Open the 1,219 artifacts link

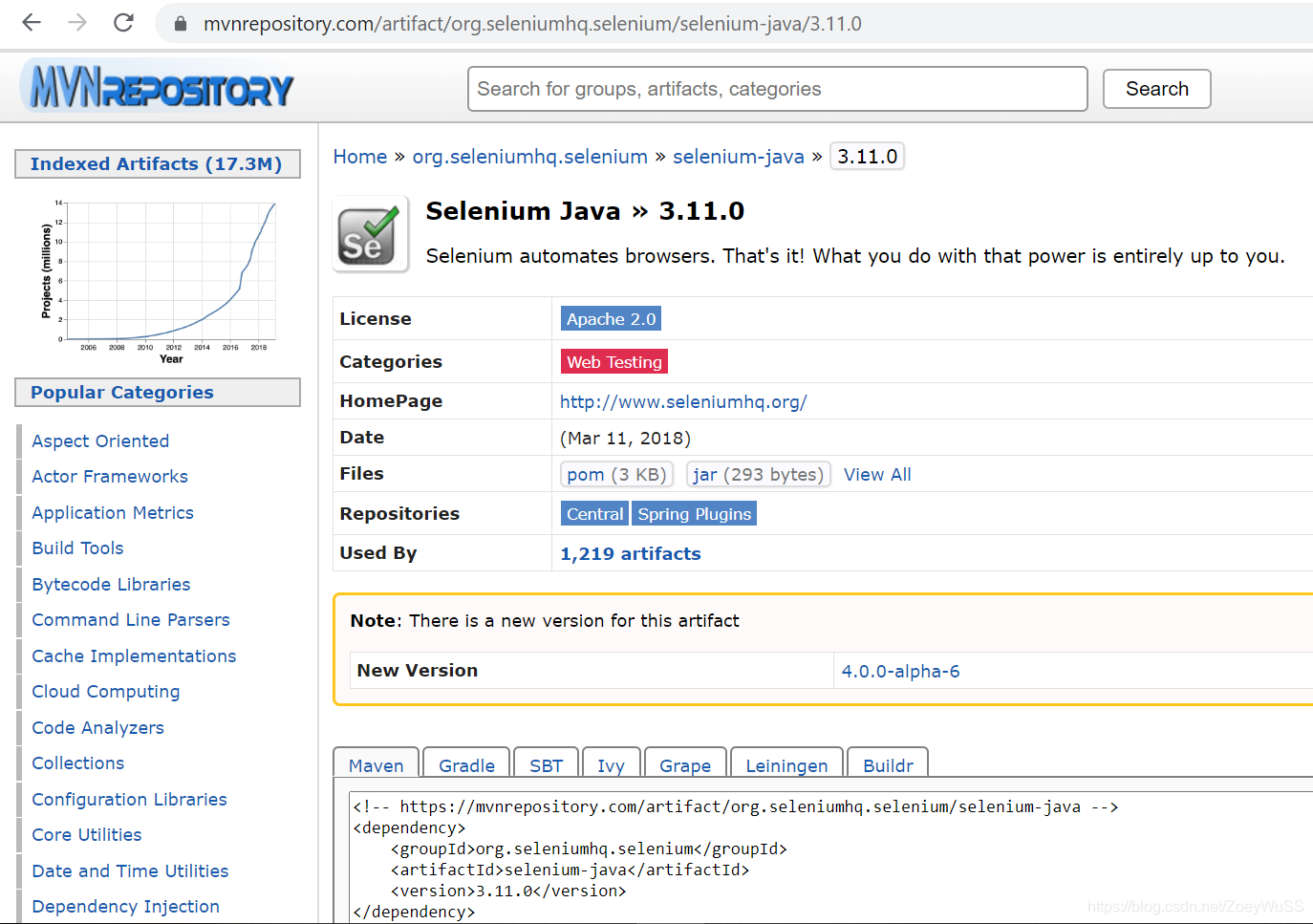[x=631, y=554]
